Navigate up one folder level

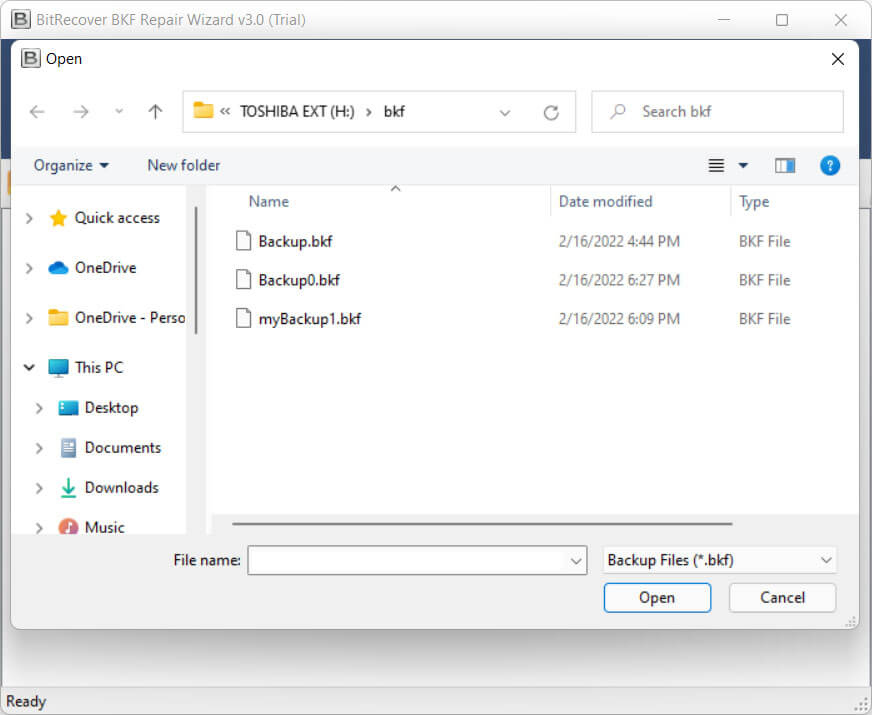coord(155,112)
